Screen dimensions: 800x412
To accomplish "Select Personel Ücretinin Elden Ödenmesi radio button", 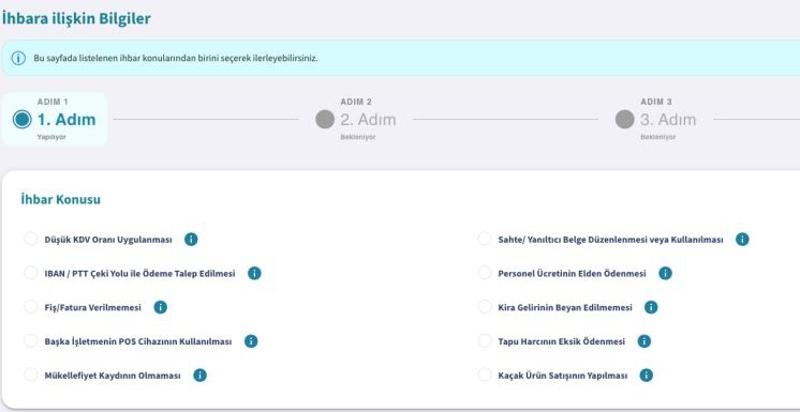I will 484,274.
